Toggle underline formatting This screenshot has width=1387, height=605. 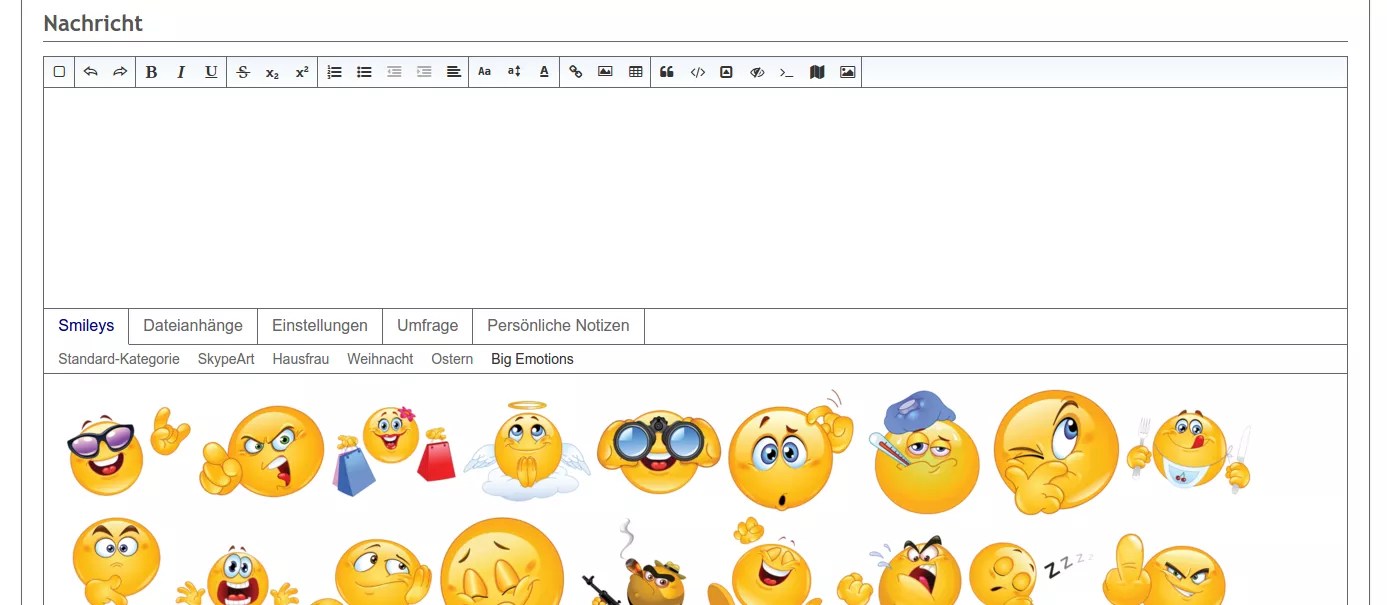tap(211, 72)
